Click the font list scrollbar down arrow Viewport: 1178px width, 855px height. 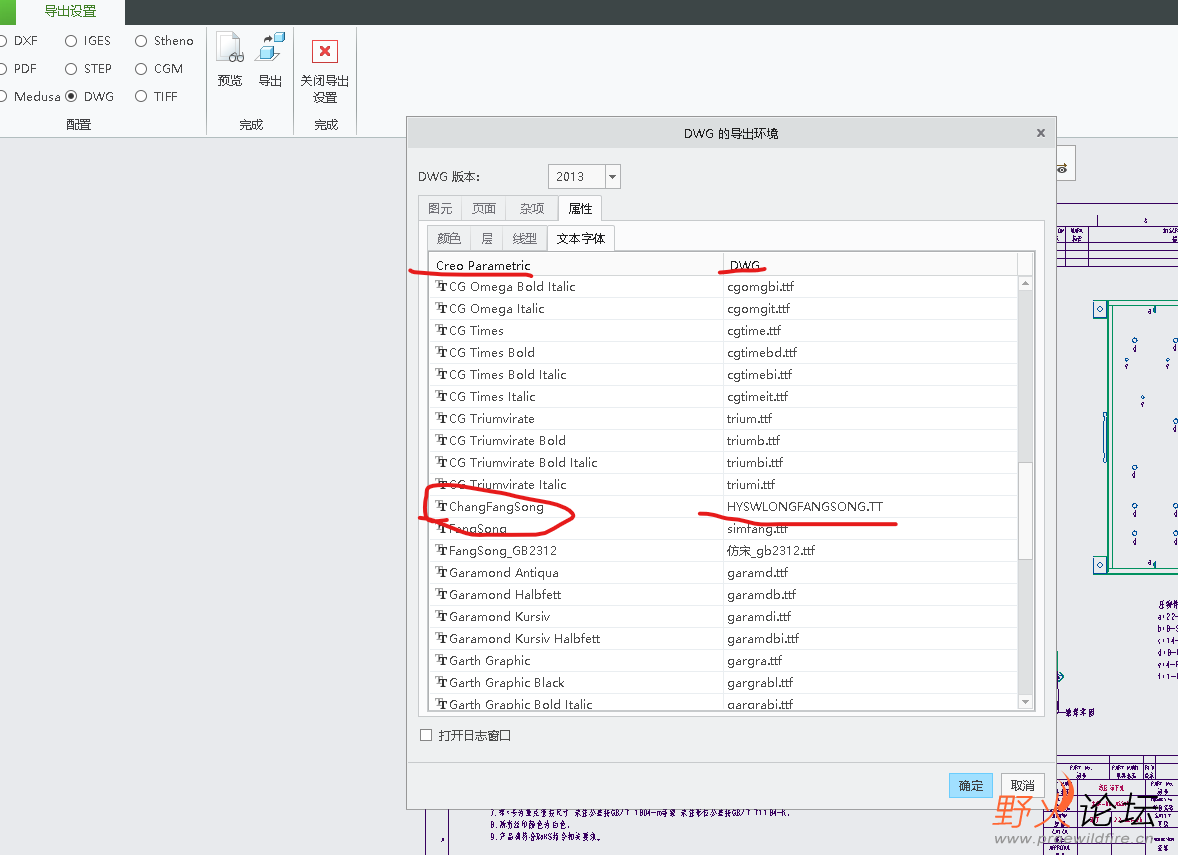click(x=1025, y=702)
